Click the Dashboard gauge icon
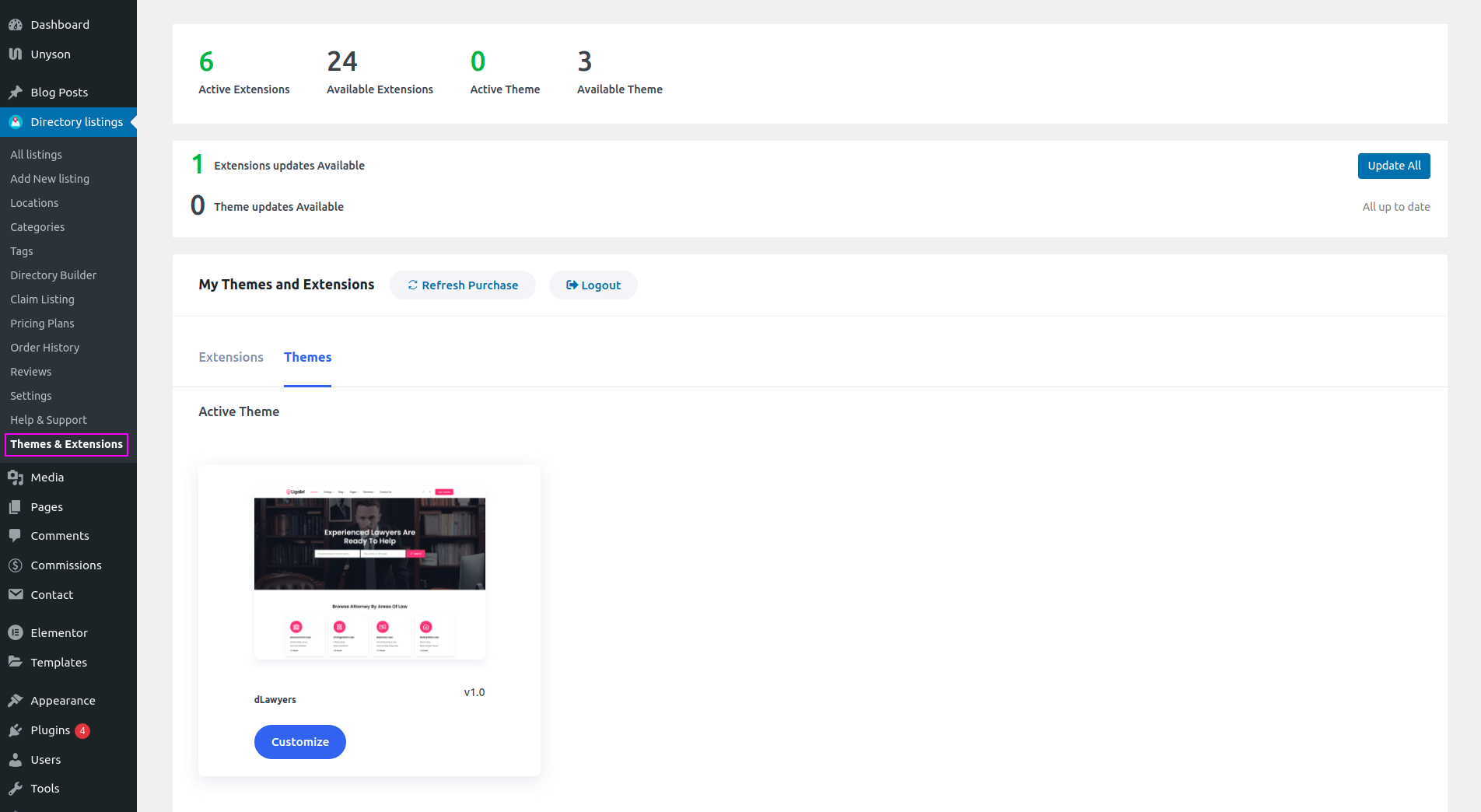1481x812 pixels. pos(16,25)
